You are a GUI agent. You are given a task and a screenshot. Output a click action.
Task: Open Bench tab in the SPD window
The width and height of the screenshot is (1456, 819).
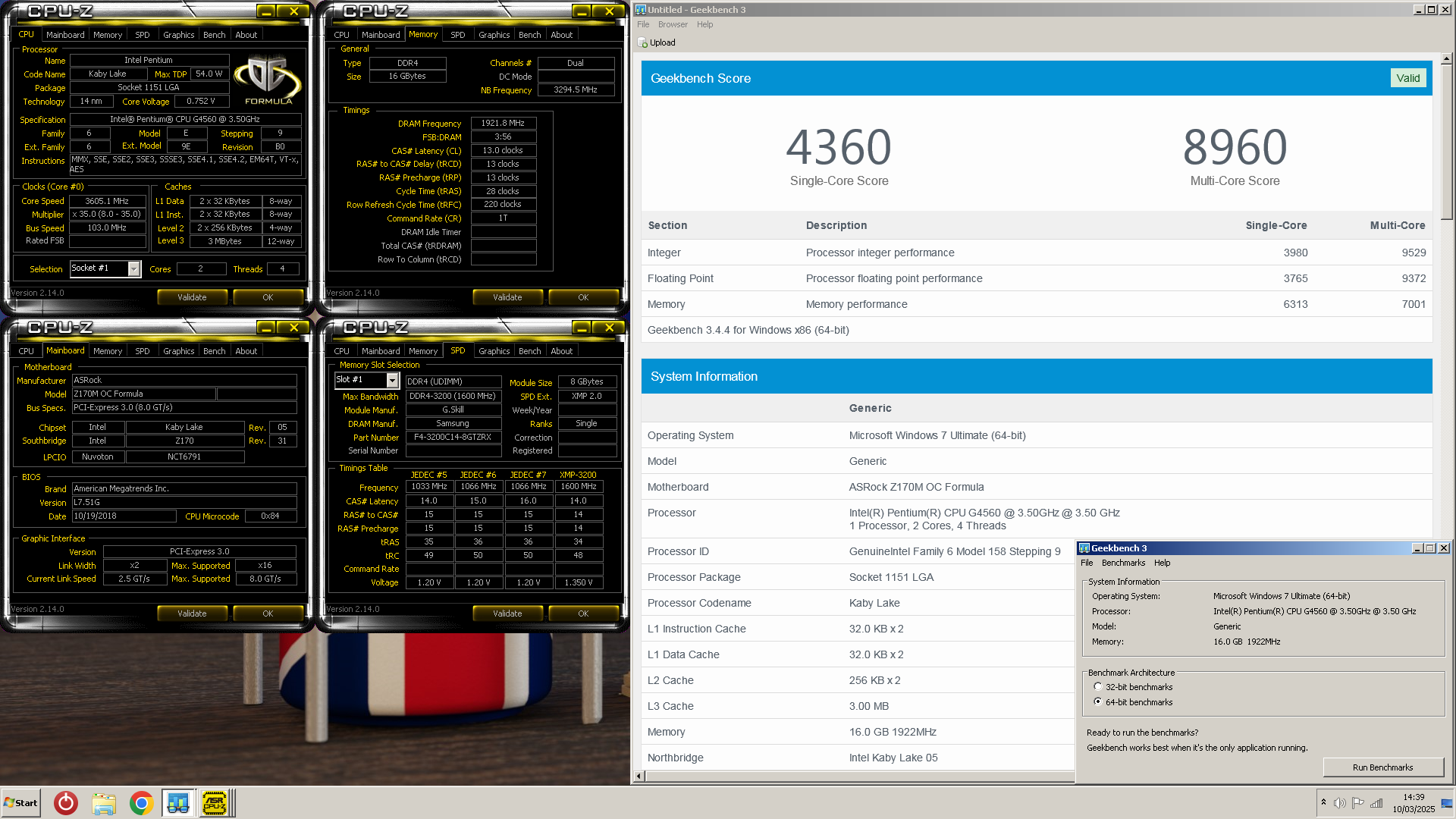point(530,351)
